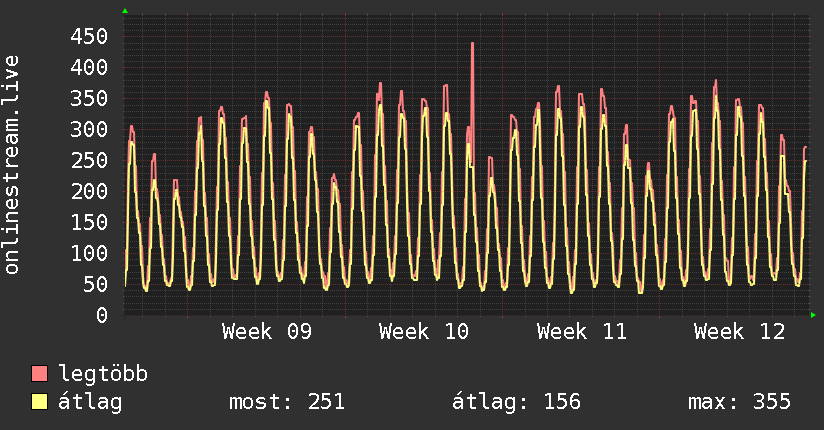
Task: Click the 0 y-axis tick label
Action: [101, 315]
